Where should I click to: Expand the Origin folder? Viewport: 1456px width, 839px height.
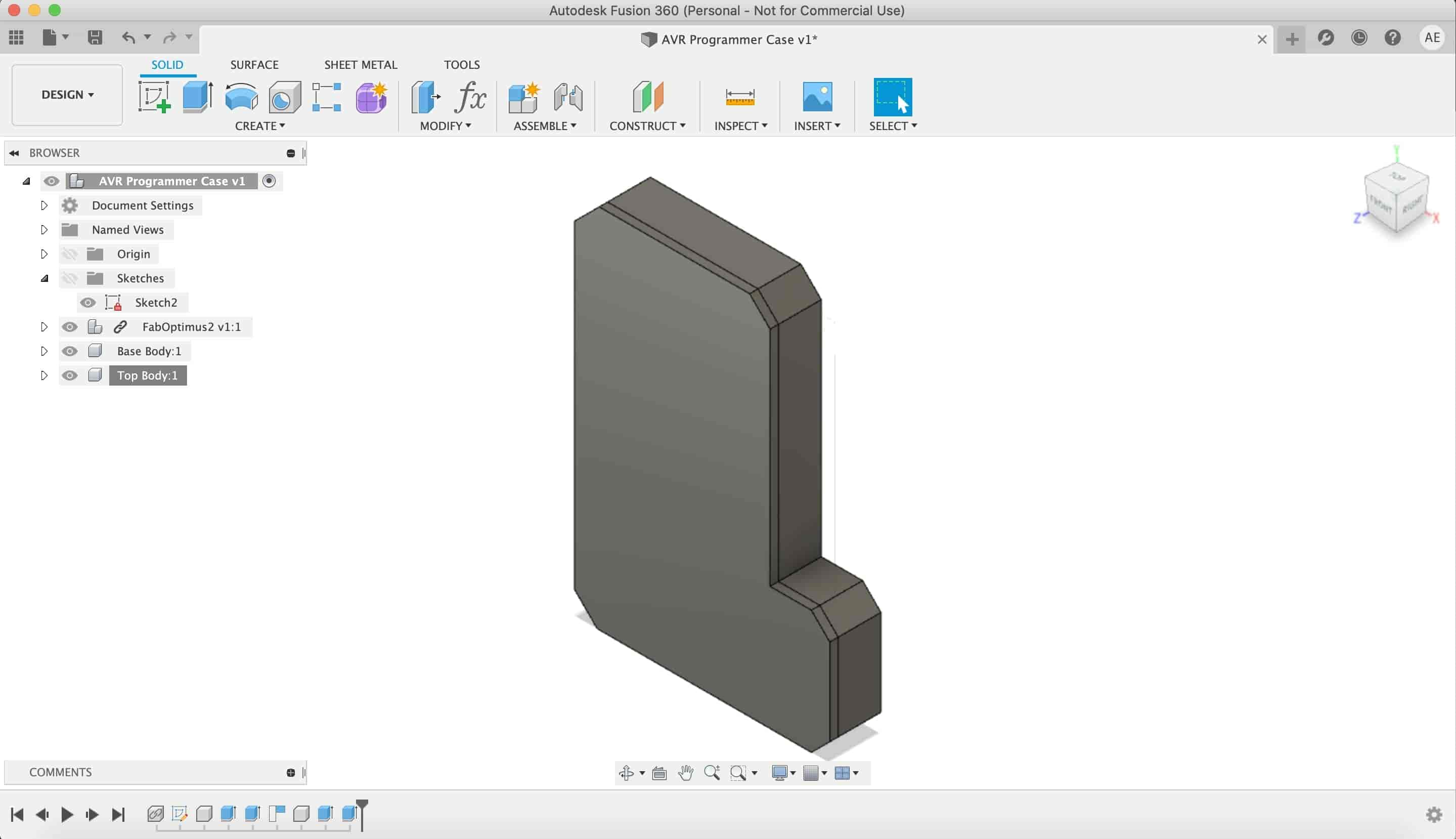click(44, 254)
